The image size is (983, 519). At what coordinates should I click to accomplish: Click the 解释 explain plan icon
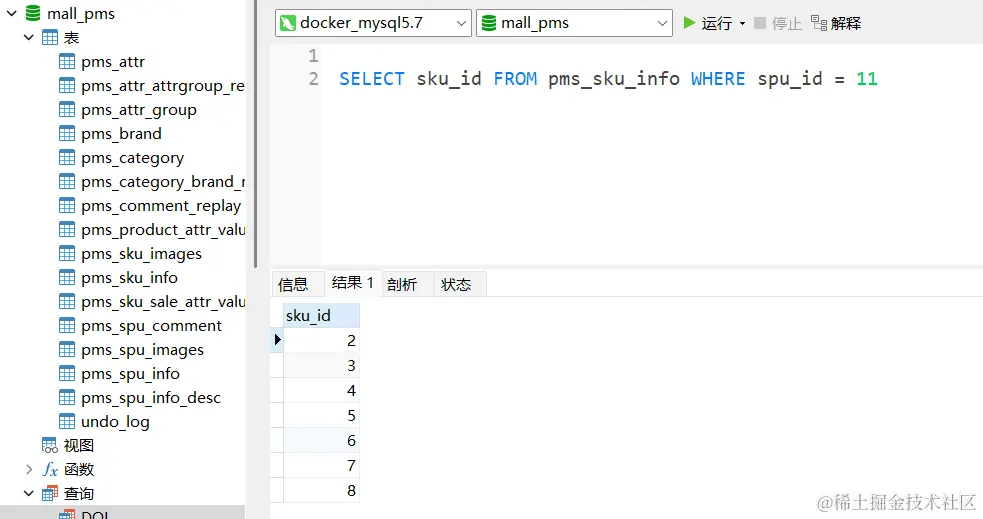[x=819, y=23]
